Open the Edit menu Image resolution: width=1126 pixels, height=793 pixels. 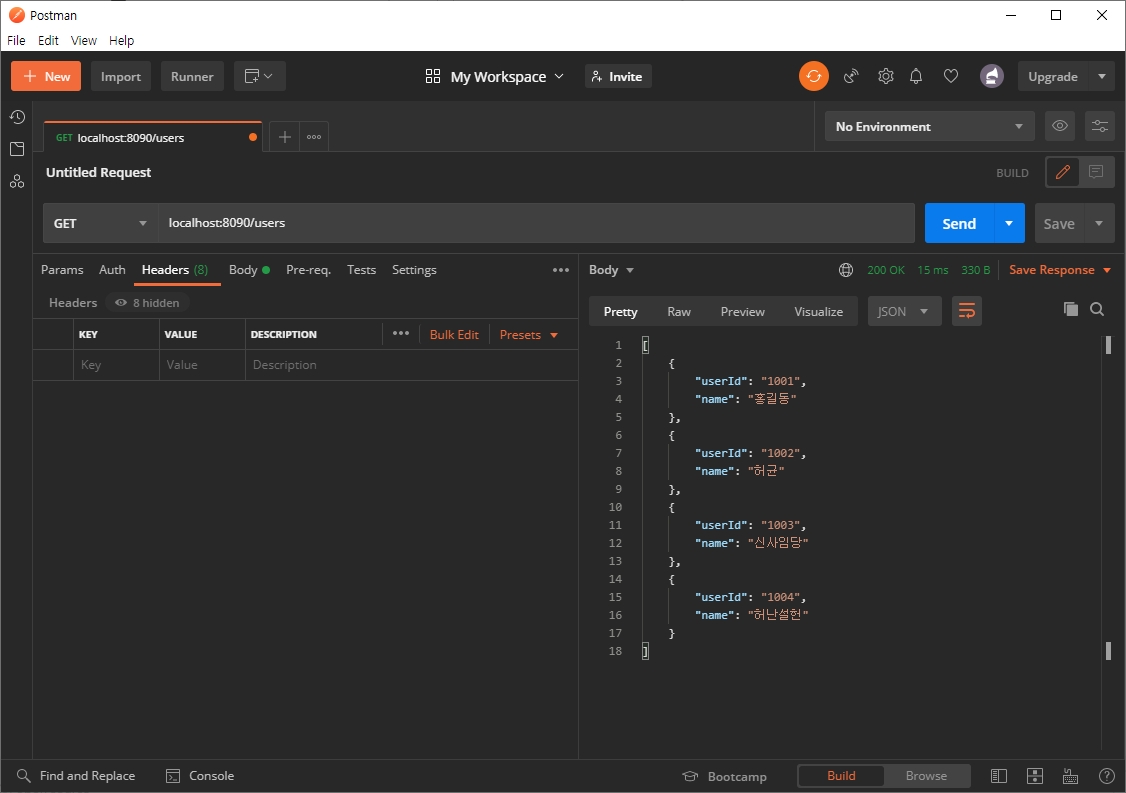pos(48,40)
